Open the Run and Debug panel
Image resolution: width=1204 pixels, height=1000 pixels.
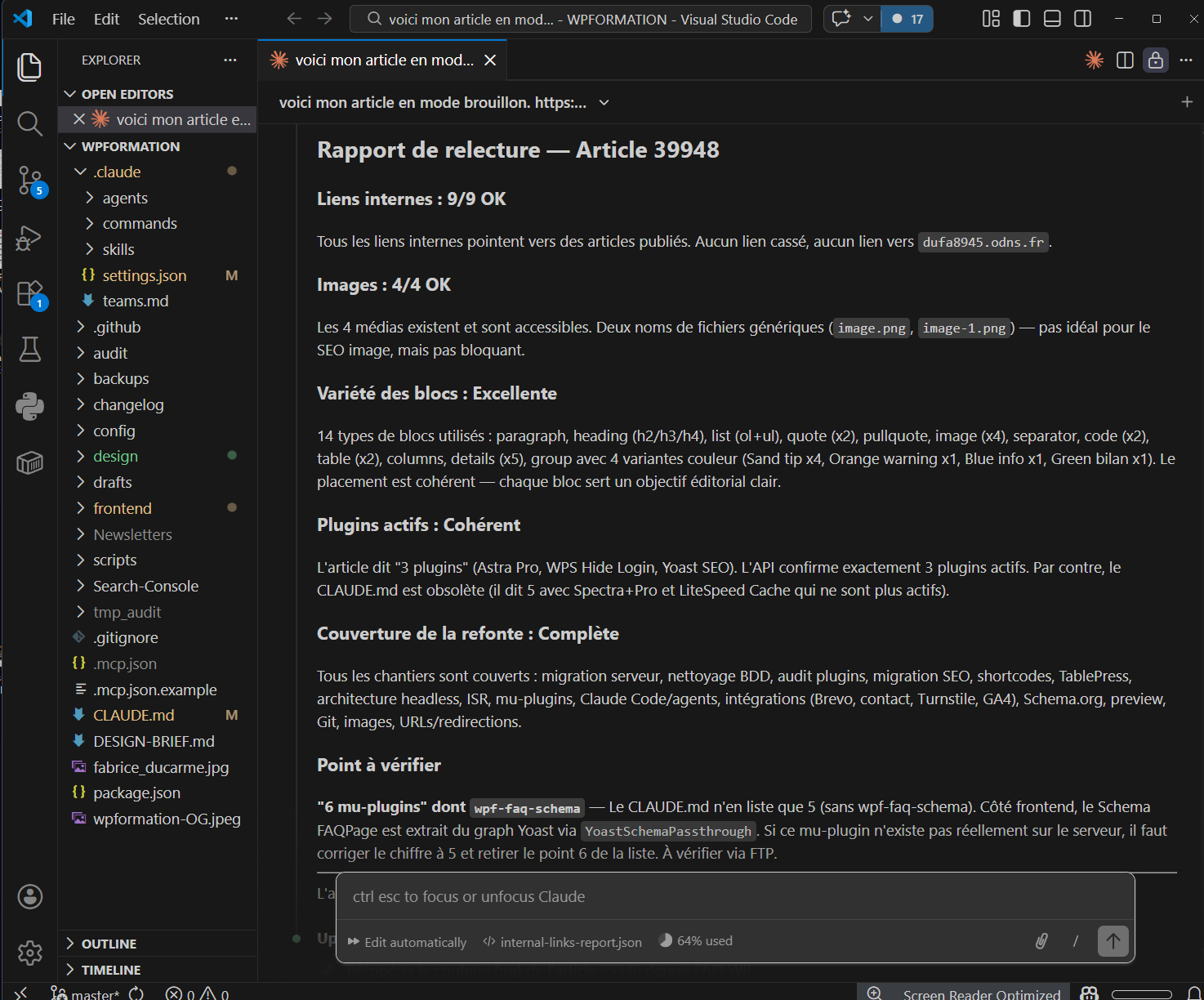pos(29,238)
